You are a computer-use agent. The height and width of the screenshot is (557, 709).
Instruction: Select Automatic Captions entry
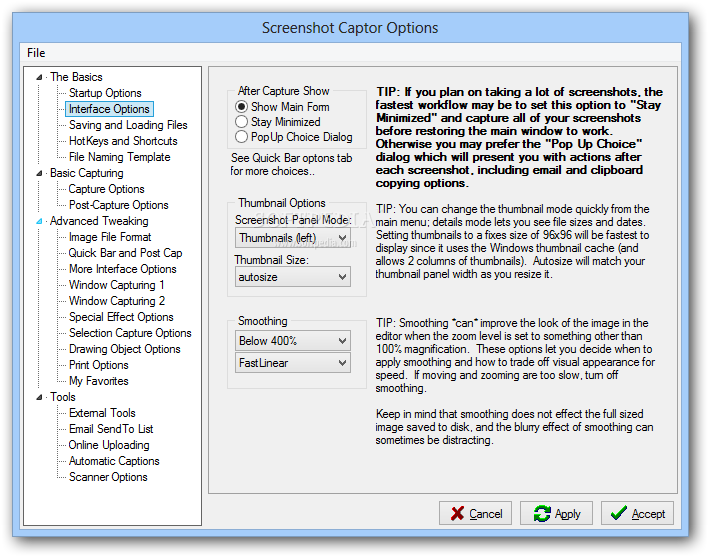point(114,461)
